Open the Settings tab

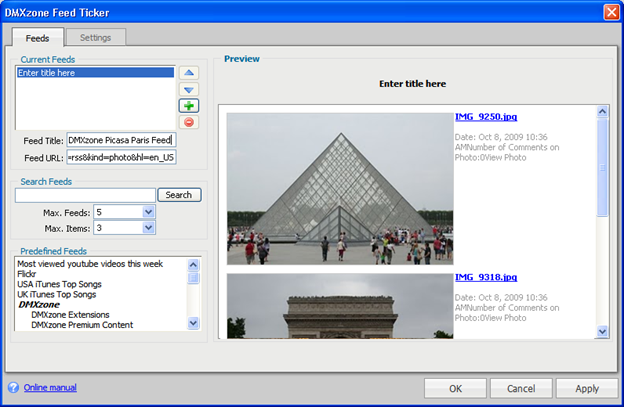click(x=96, y=37)
